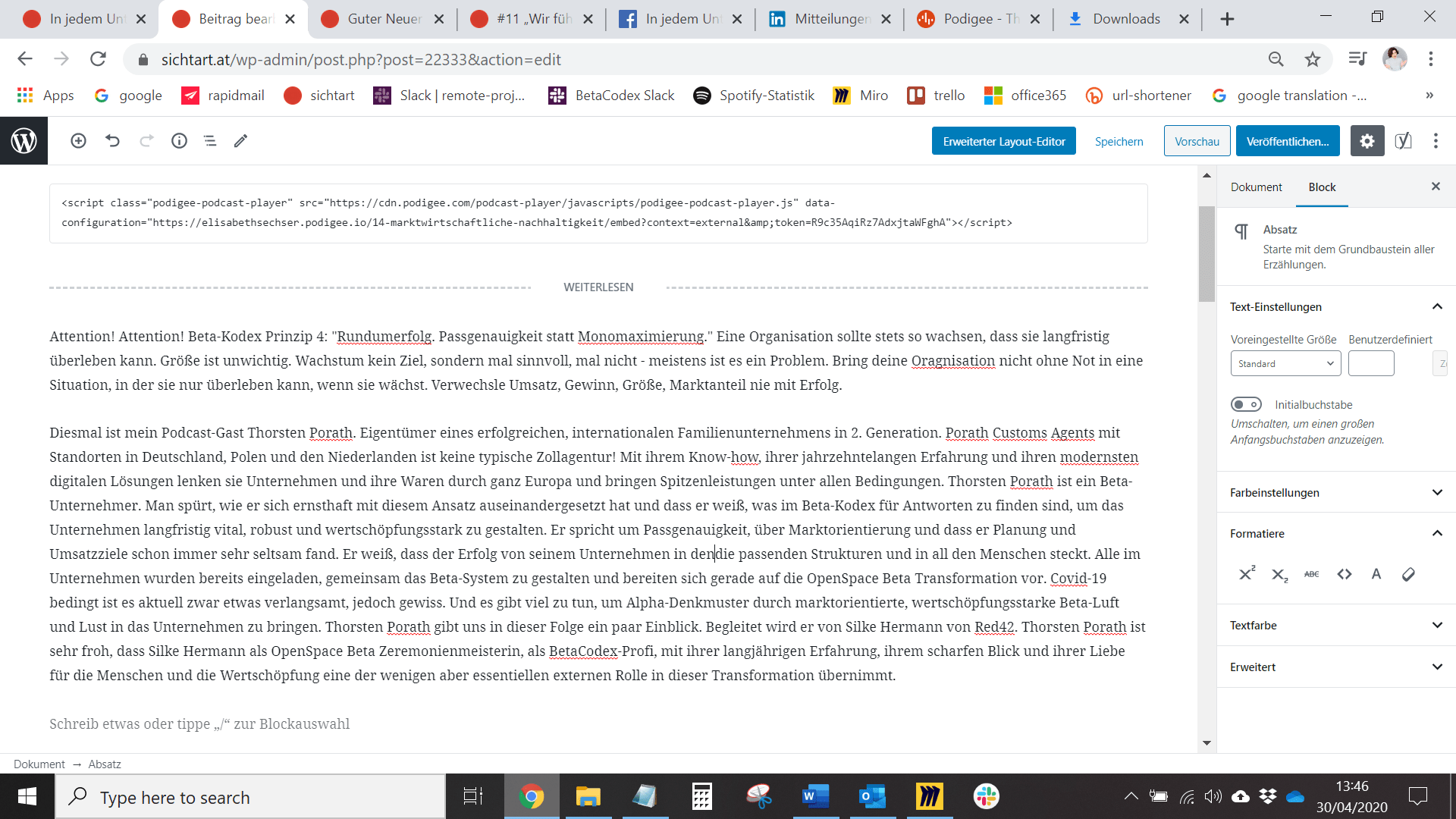The height and width of the screenshot is (819, 1456).
Task: Open Chrome profile avatar
Action: coord(1395,59)
